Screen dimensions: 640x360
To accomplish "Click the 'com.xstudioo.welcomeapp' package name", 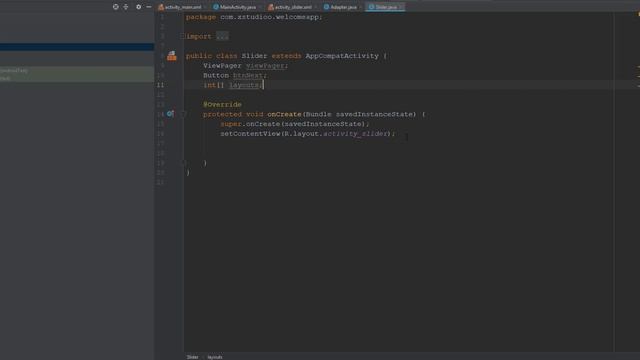I will click(270, 17).
